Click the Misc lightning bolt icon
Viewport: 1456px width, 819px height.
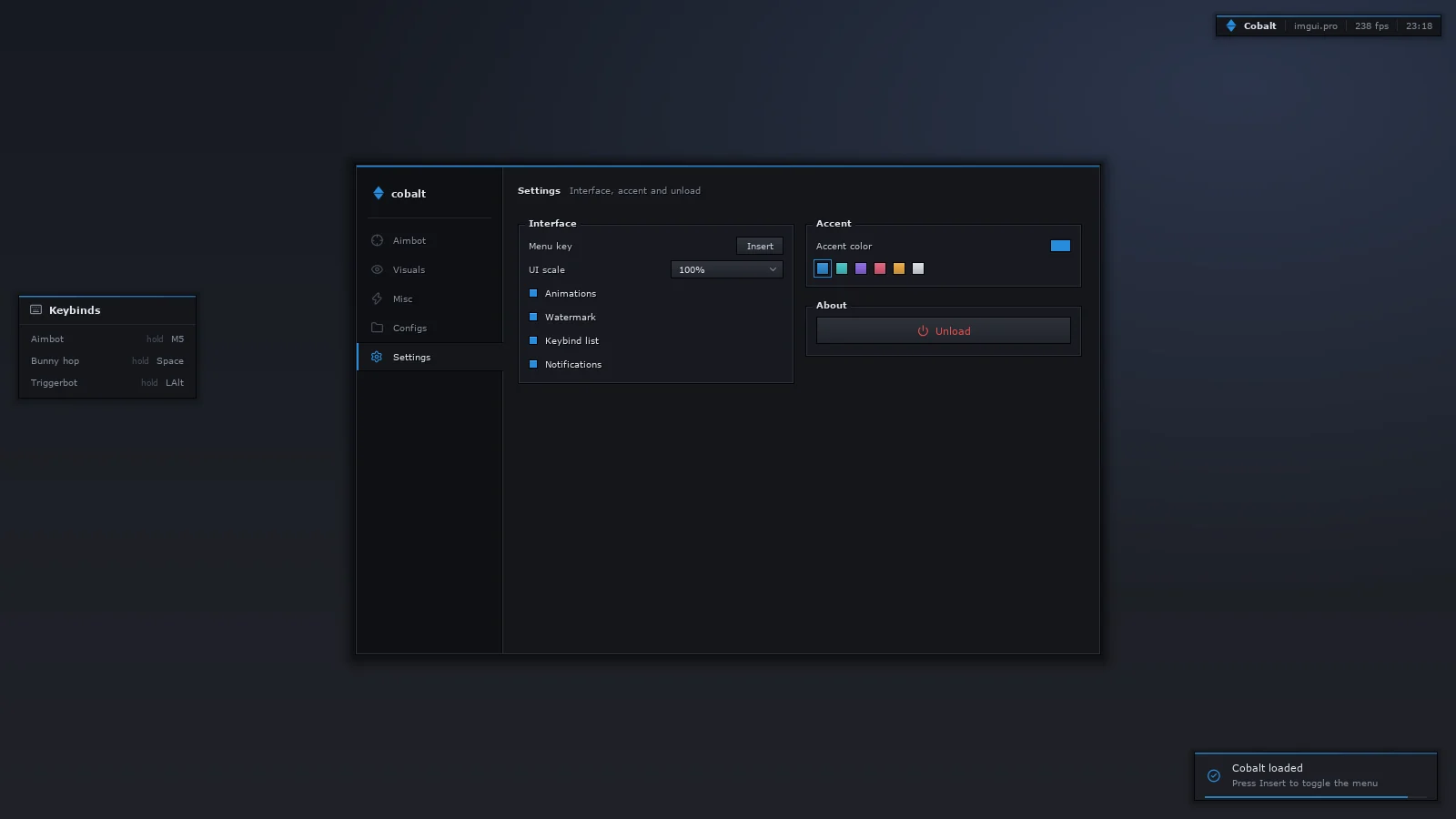(x=377, y=298)
